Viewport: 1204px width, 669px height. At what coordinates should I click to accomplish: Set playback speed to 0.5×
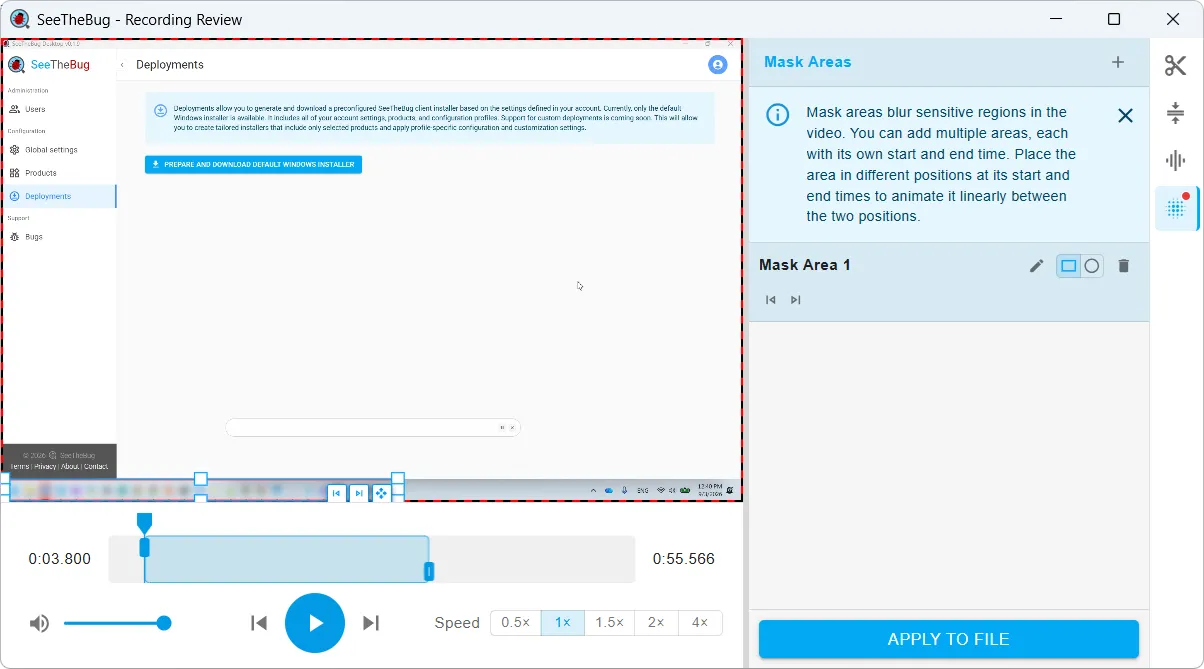(x=516, y=622)
